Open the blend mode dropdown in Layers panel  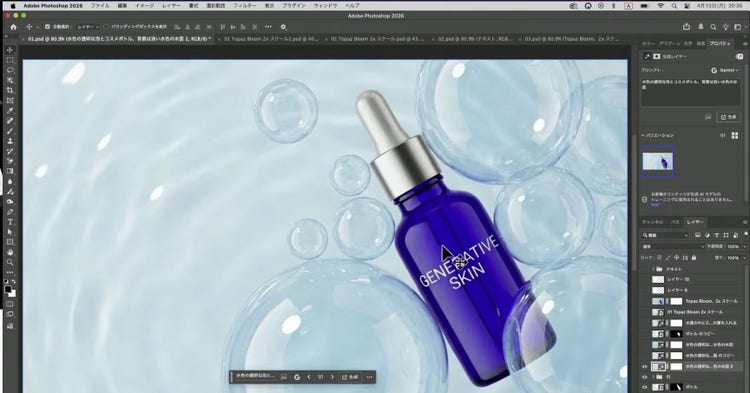click(673, 246)
